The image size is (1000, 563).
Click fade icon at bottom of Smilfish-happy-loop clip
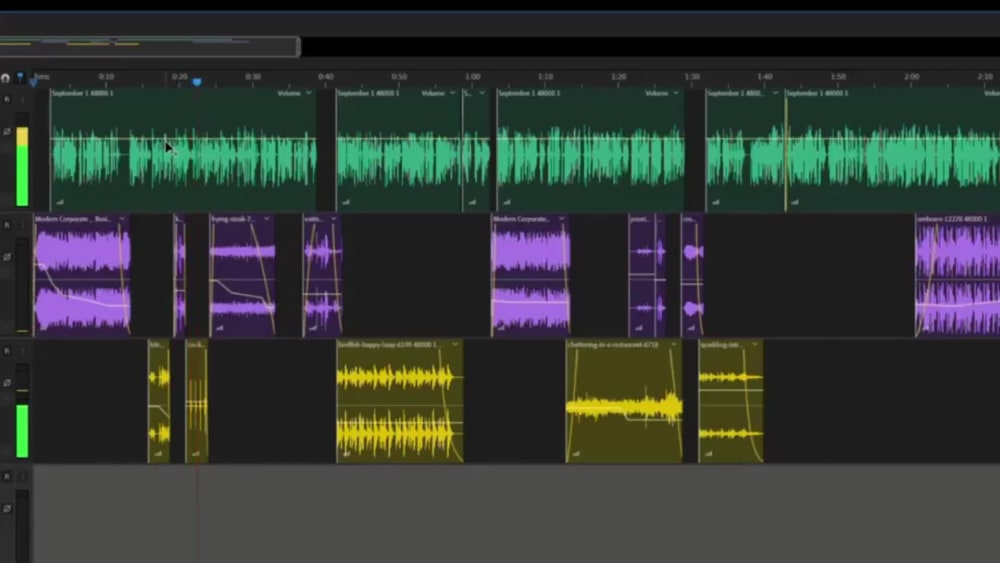(346, 453)
